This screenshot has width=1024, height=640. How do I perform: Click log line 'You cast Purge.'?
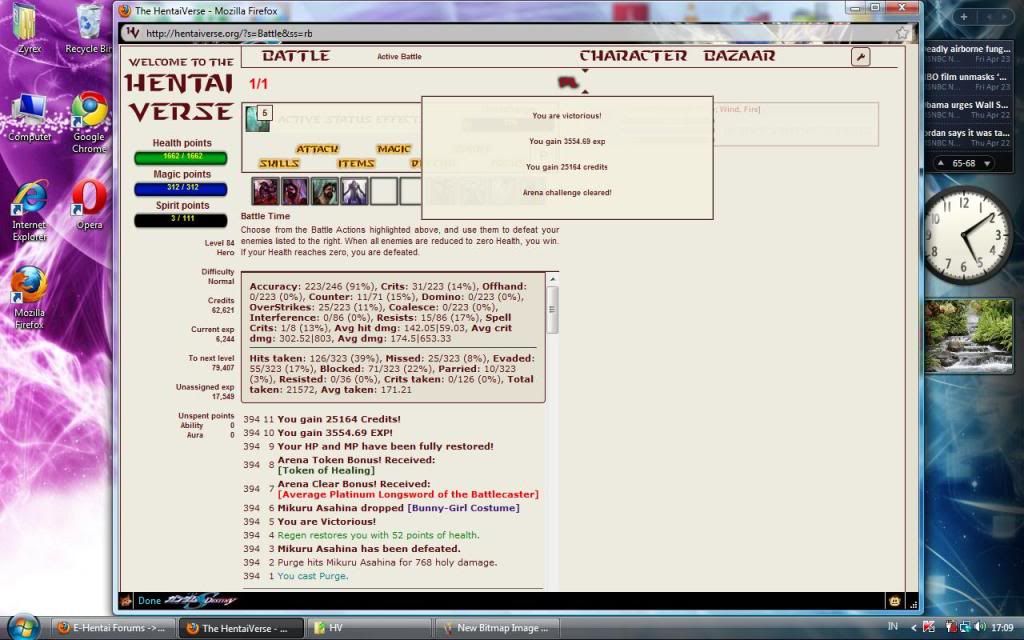tap(313, 576)
